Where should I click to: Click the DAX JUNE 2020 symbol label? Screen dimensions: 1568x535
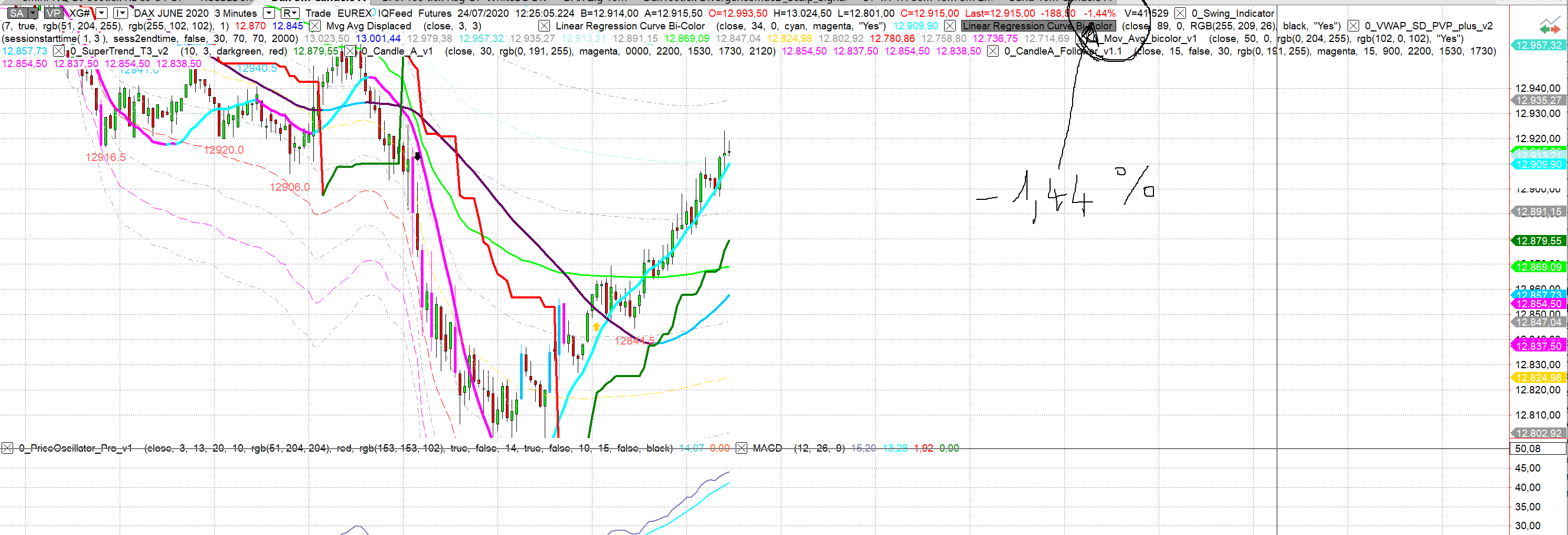[171, 13]
